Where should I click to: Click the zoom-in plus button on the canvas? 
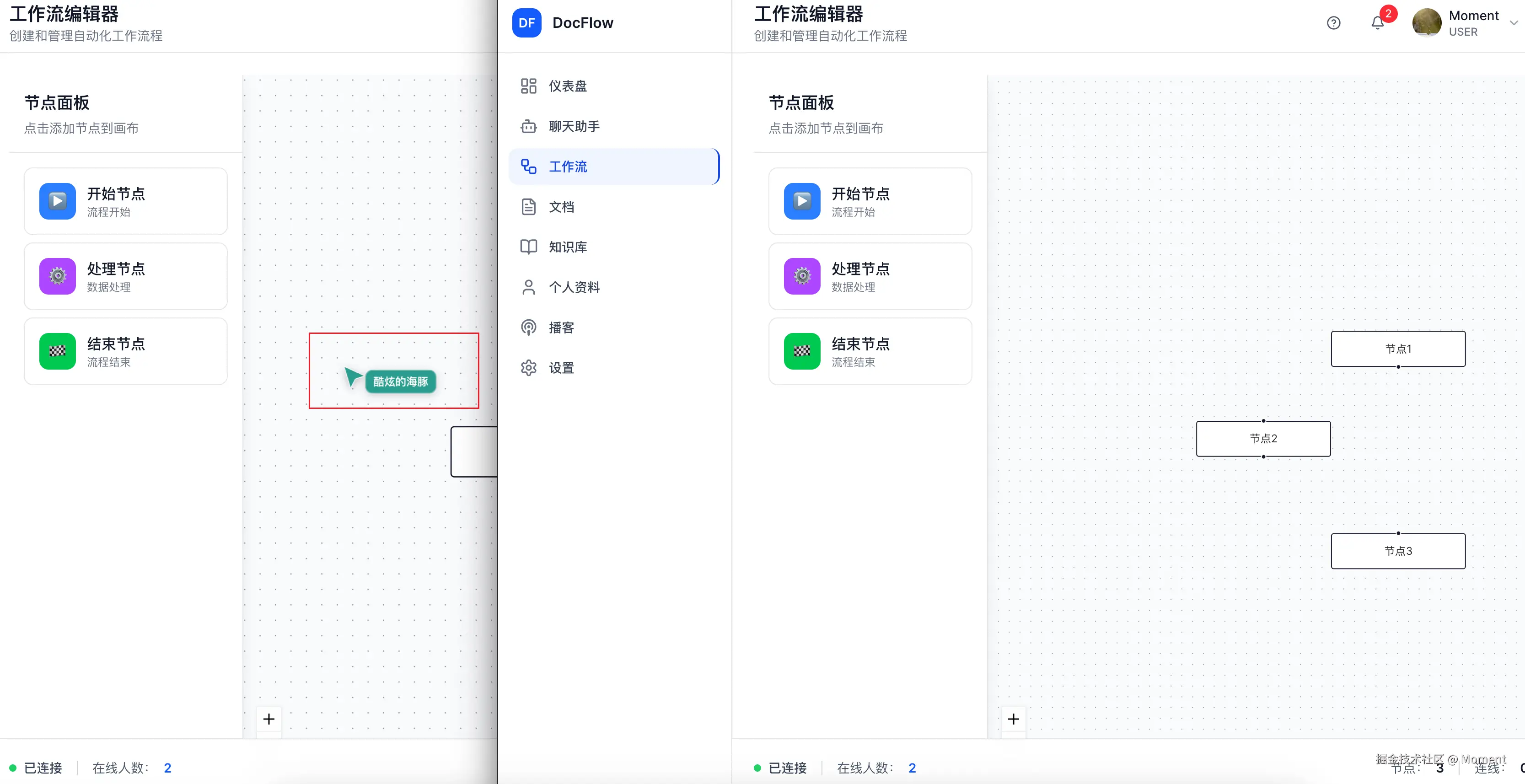[1013, 718]
